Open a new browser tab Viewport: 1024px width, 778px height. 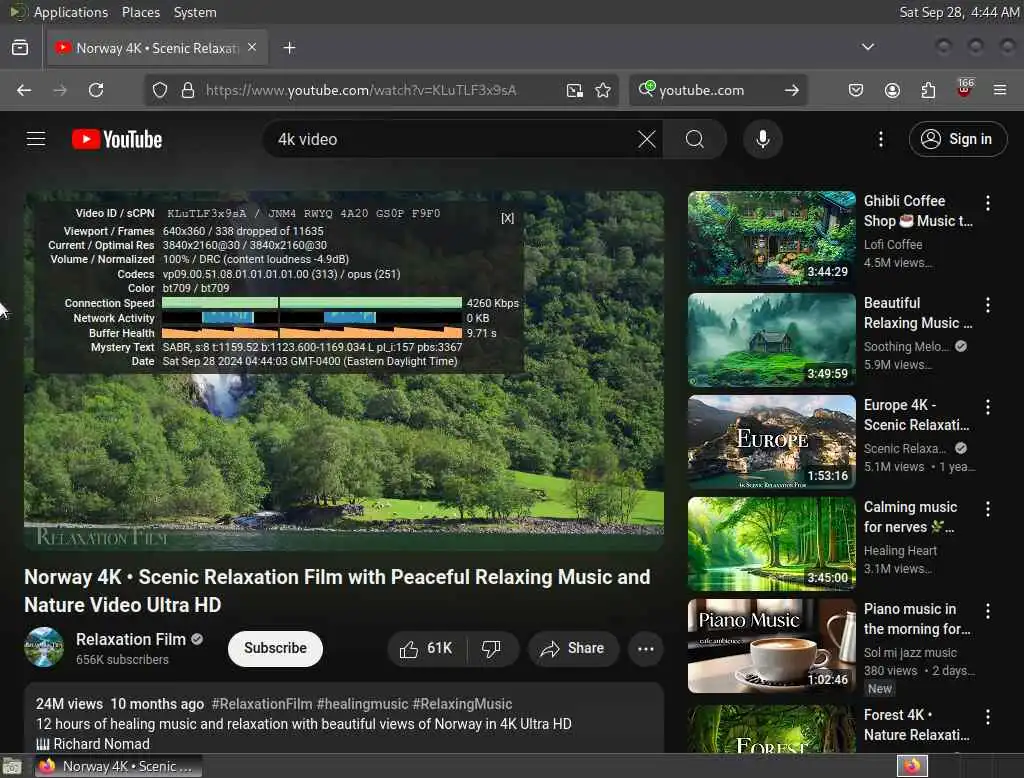pos(289,48)
